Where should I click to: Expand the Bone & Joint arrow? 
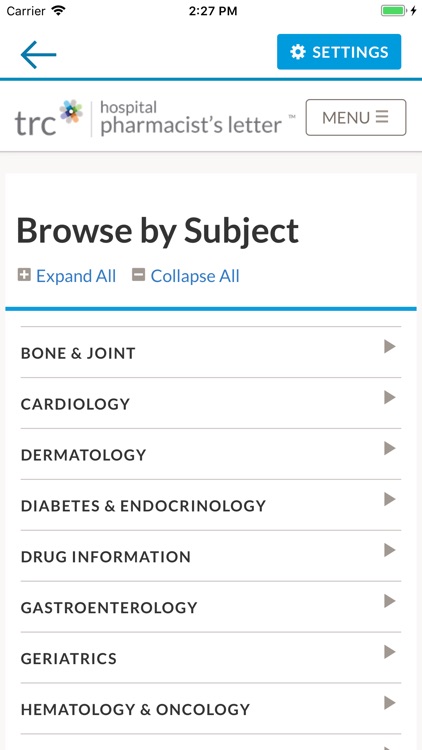(x=389, y=347)
